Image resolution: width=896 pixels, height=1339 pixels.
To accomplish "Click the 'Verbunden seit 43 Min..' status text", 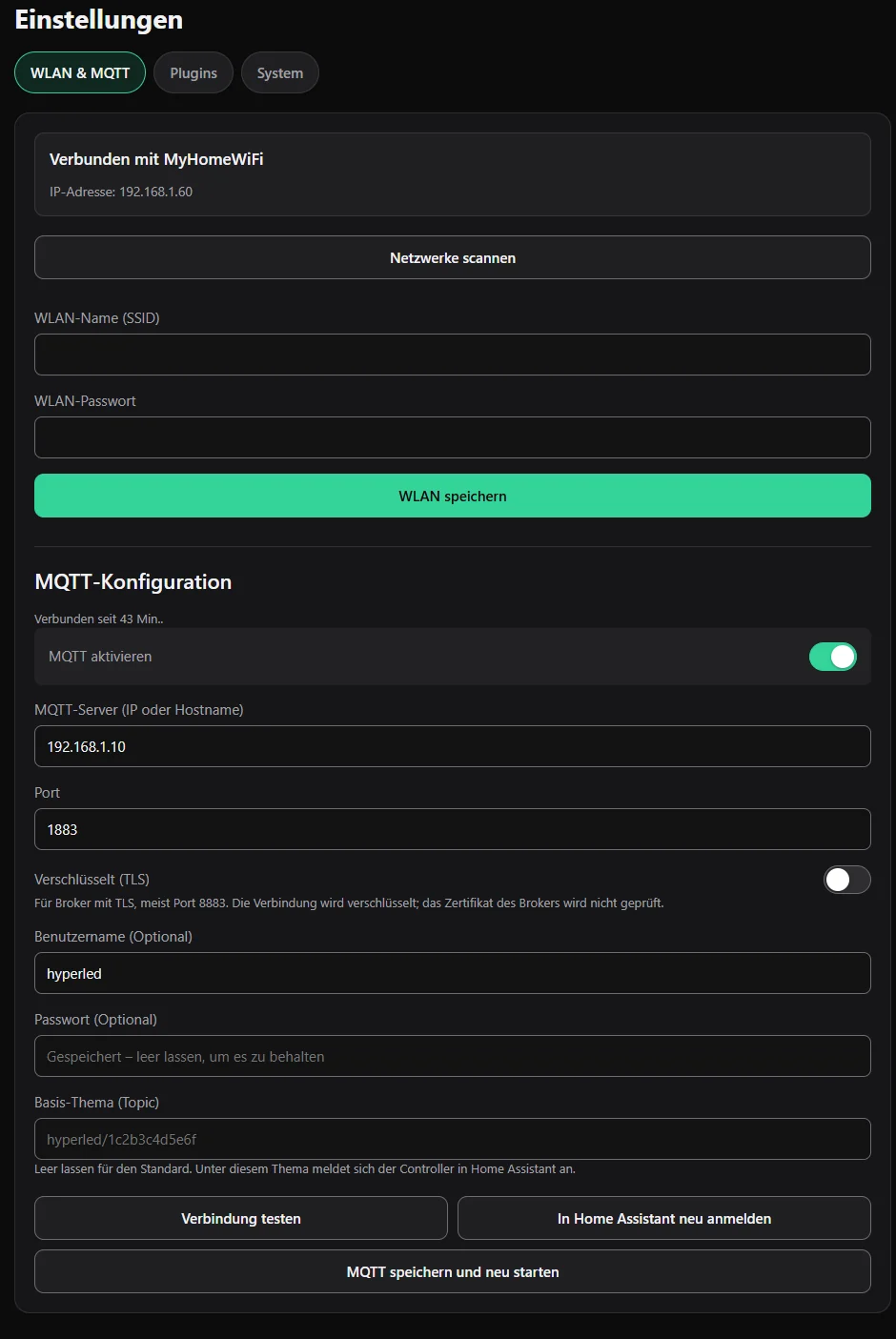I will pyautogui.click(x=99, y=619).
